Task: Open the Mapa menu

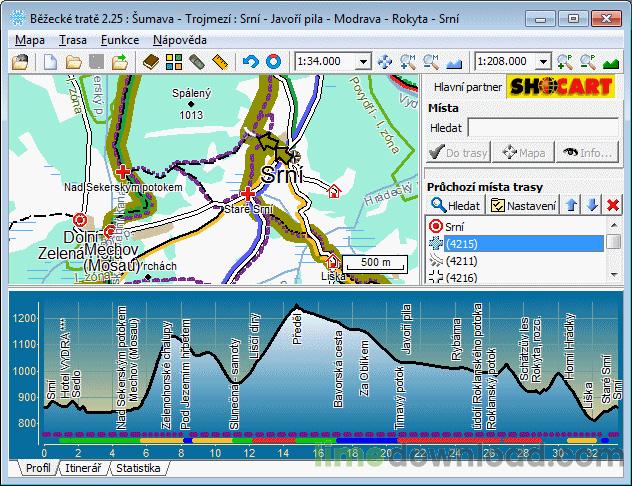Action: point(30,40)
